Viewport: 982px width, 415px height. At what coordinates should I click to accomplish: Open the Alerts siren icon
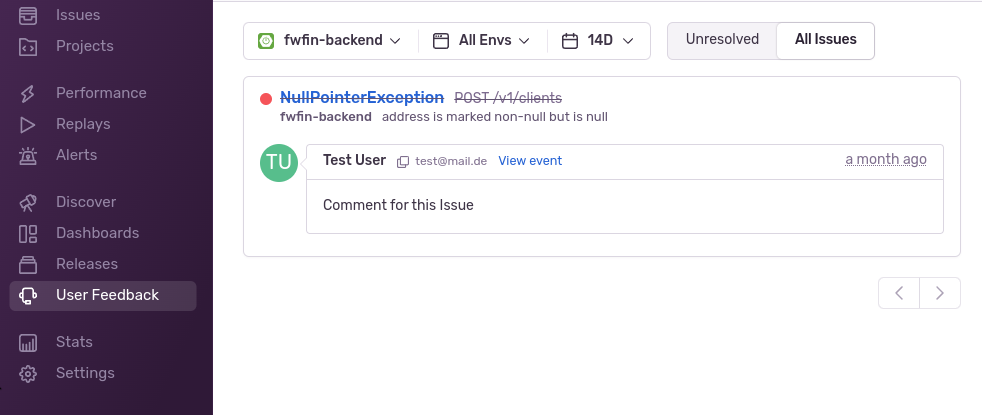28,155
